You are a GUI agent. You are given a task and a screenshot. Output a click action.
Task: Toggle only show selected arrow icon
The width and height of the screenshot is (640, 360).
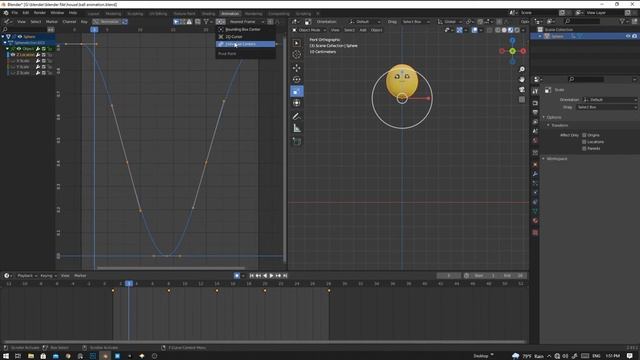(x=176, y=22)
